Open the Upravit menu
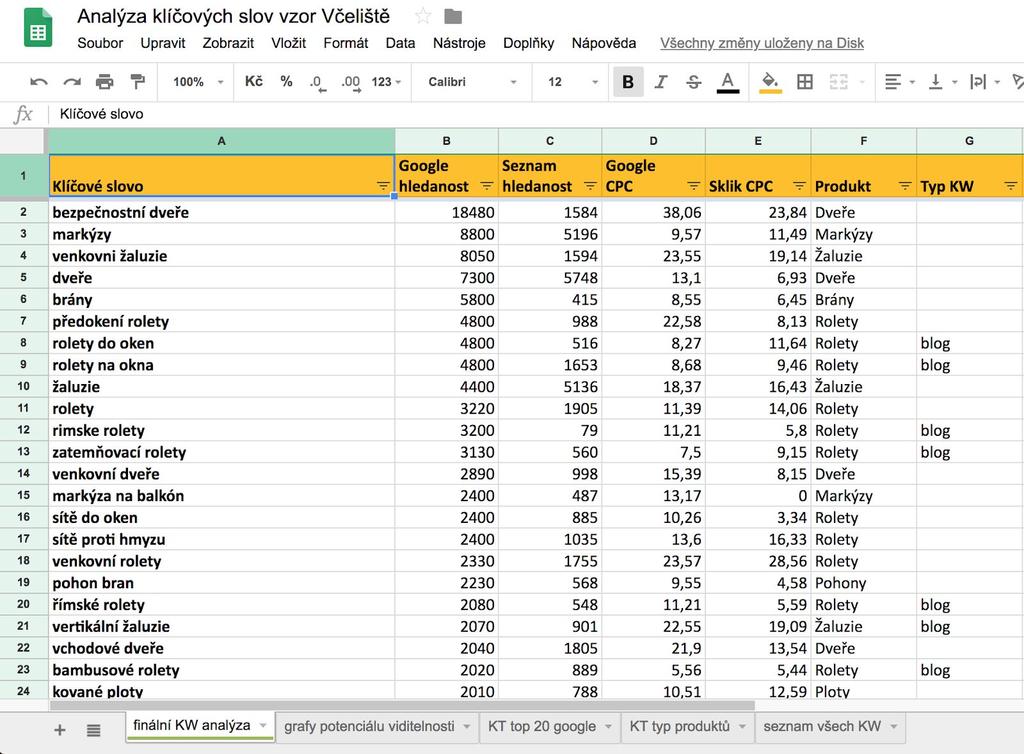1024x754 pixels. [163, 43]
